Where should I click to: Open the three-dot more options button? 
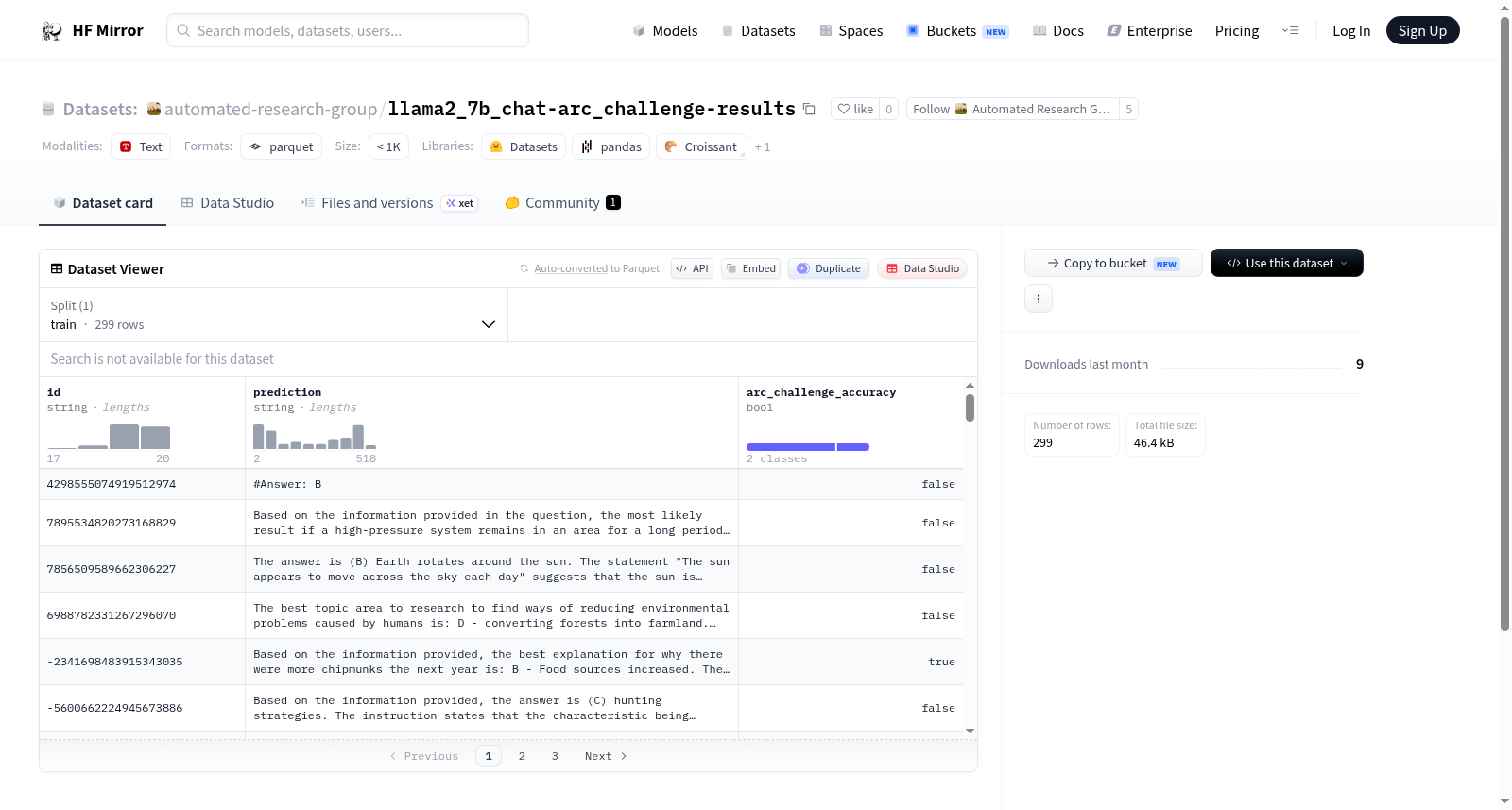(1039, 299)
